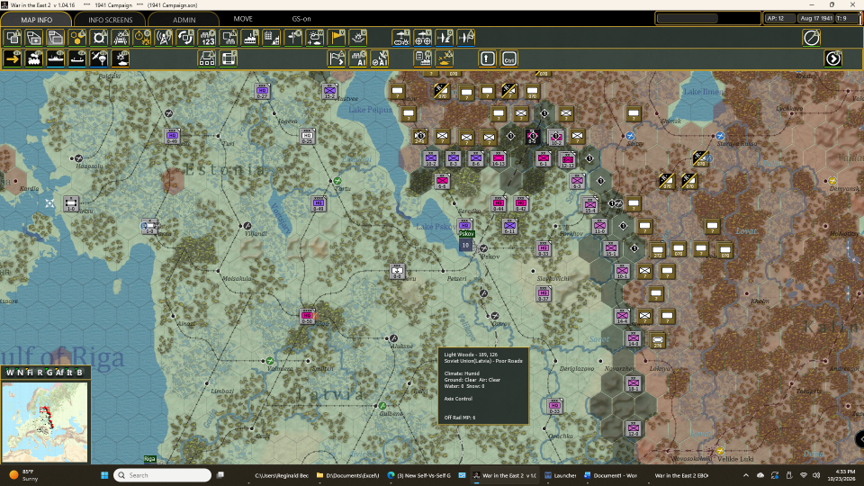
Task: Click the radio tower toolbar icon
Action: [164, 37]
